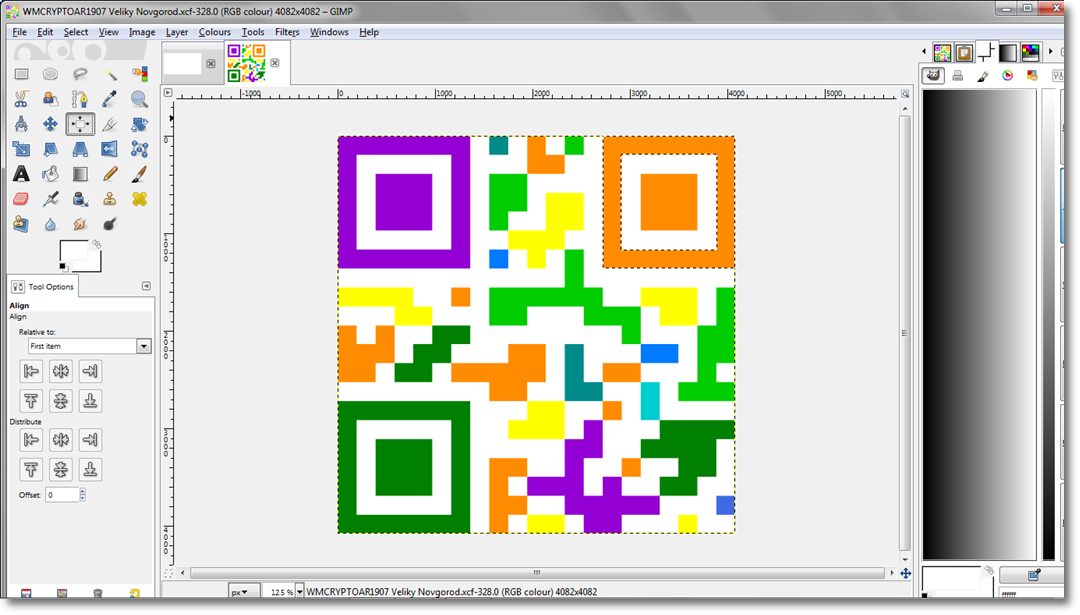Choose the Smudge tool

pyautogui.click(x=80, y=224)
